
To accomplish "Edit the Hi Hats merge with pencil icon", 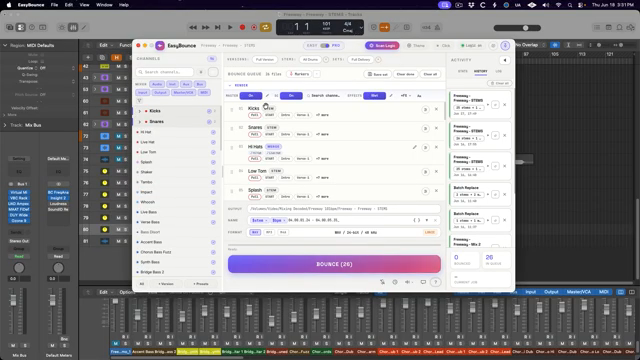I will pyautogui.click(x=415, y=147).
